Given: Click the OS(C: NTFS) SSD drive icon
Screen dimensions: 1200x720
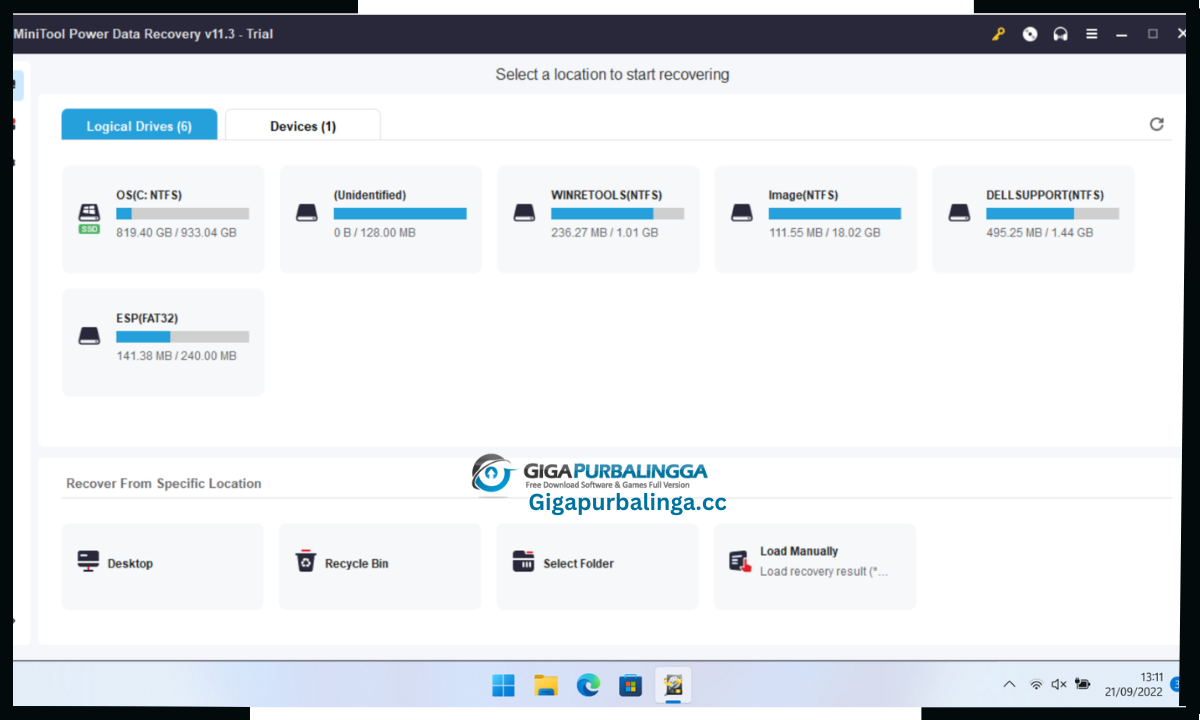Looking at the screenshot, I should click(x=89, y=218).
